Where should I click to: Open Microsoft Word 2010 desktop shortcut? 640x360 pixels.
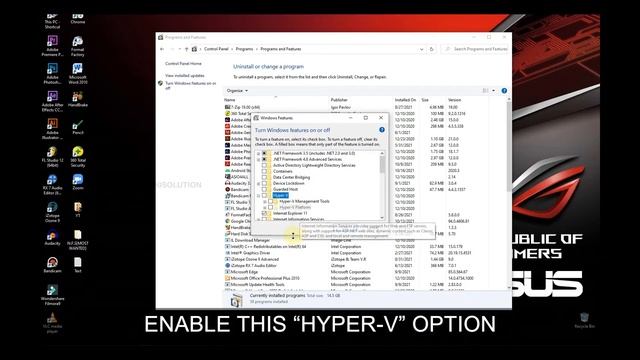click(78, 73)
